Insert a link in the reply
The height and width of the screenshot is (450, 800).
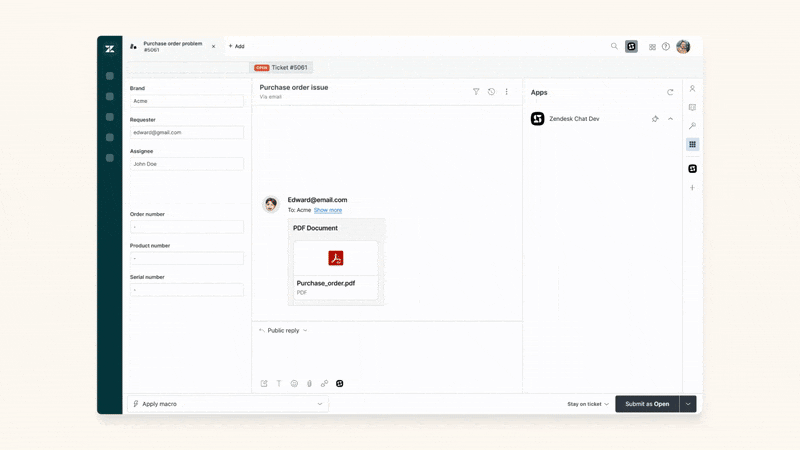[x=324, y=384]
